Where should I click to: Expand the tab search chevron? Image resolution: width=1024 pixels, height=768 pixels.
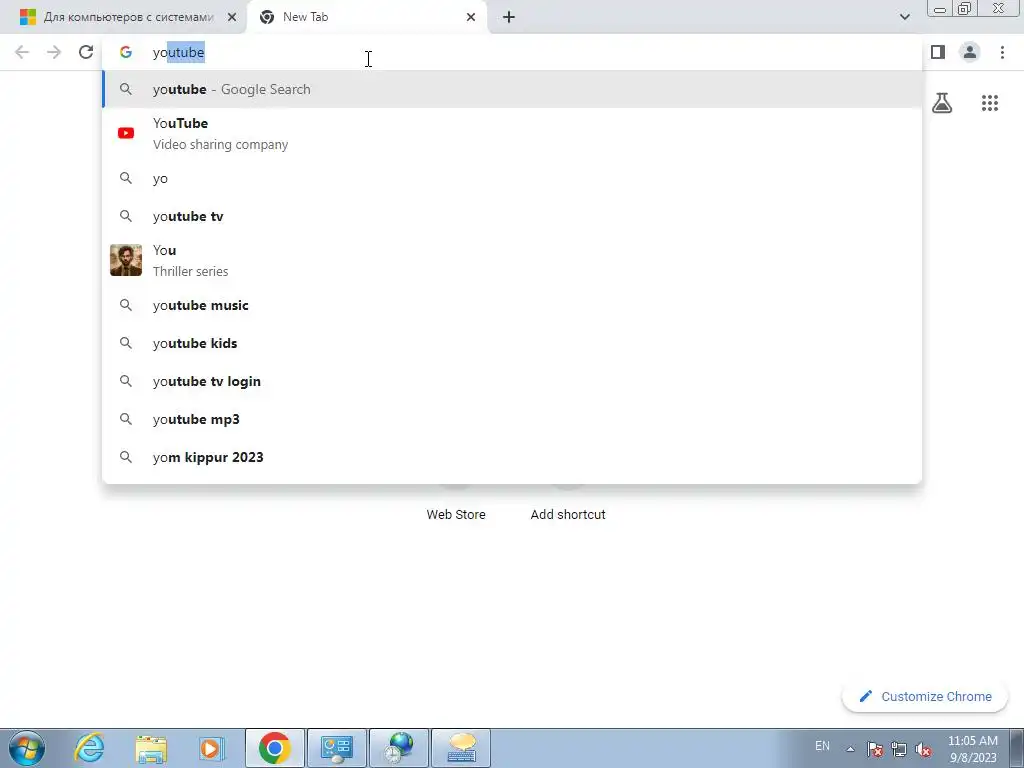click(904, 17)
